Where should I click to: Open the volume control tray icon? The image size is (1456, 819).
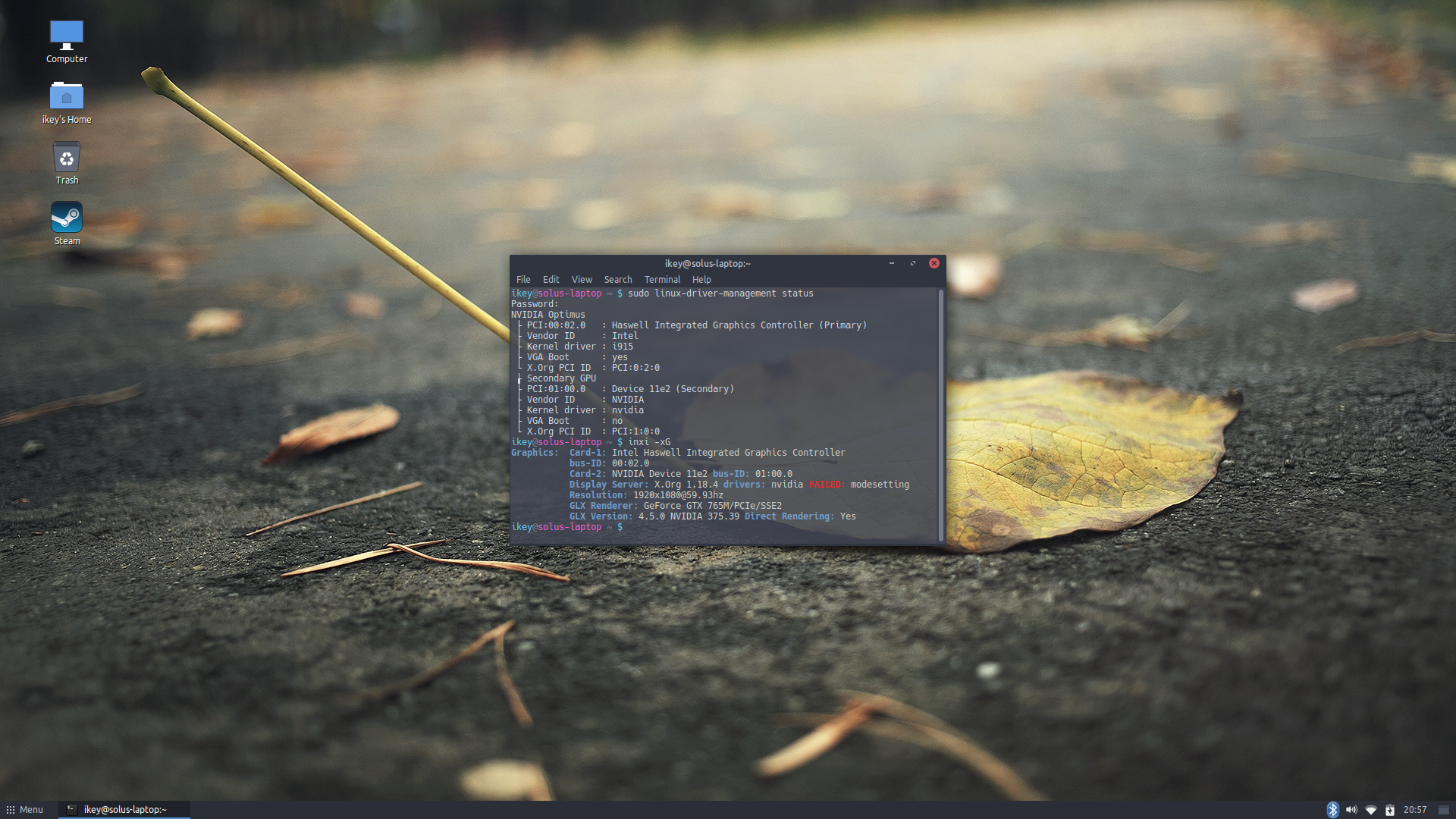pyautogui.click(x=1351, y=810)
